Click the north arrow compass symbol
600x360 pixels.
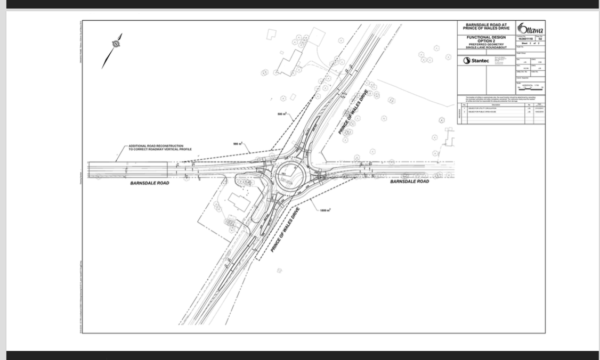(112, 50)
